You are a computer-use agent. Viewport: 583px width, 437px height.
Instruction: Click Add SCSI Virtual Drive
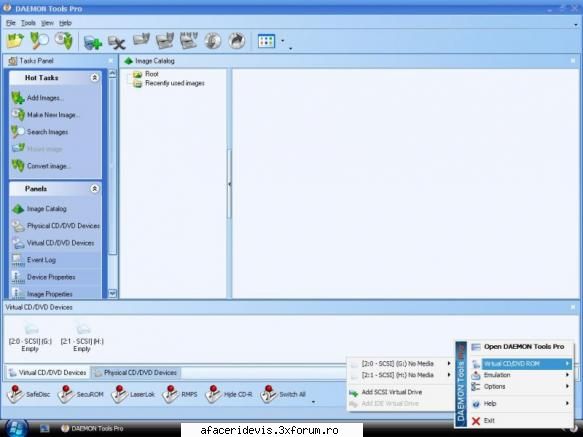[400, 392]
